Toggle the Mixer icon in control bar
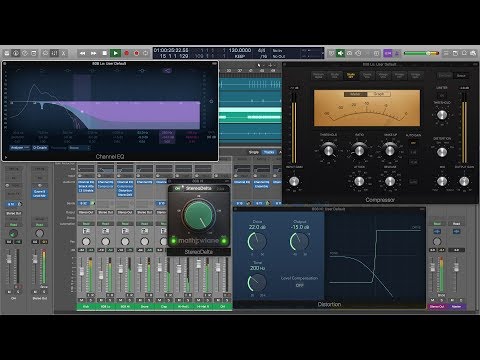Screen dimensions: 480x360 pyautogui.click(x=54, y=53)
